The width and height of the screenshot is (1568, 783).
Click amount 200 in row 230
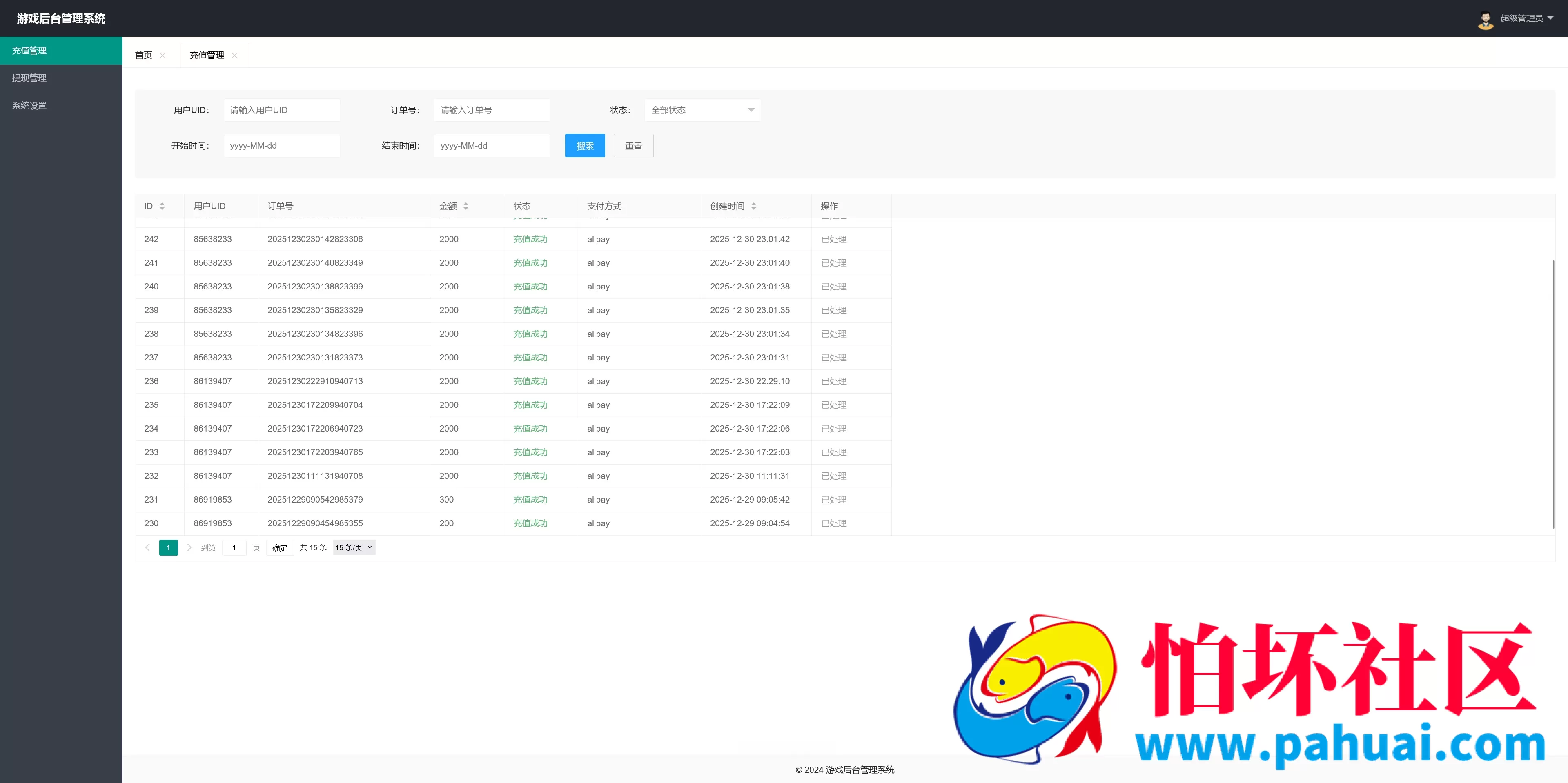click(x=447, y=524)
